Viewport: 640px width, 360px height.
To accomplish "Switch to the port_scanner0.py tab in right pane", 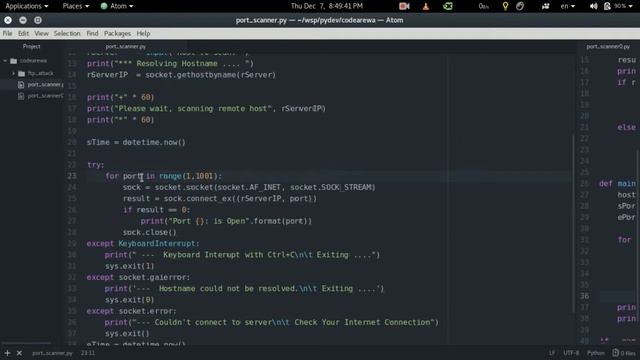I will coord(608,47).
